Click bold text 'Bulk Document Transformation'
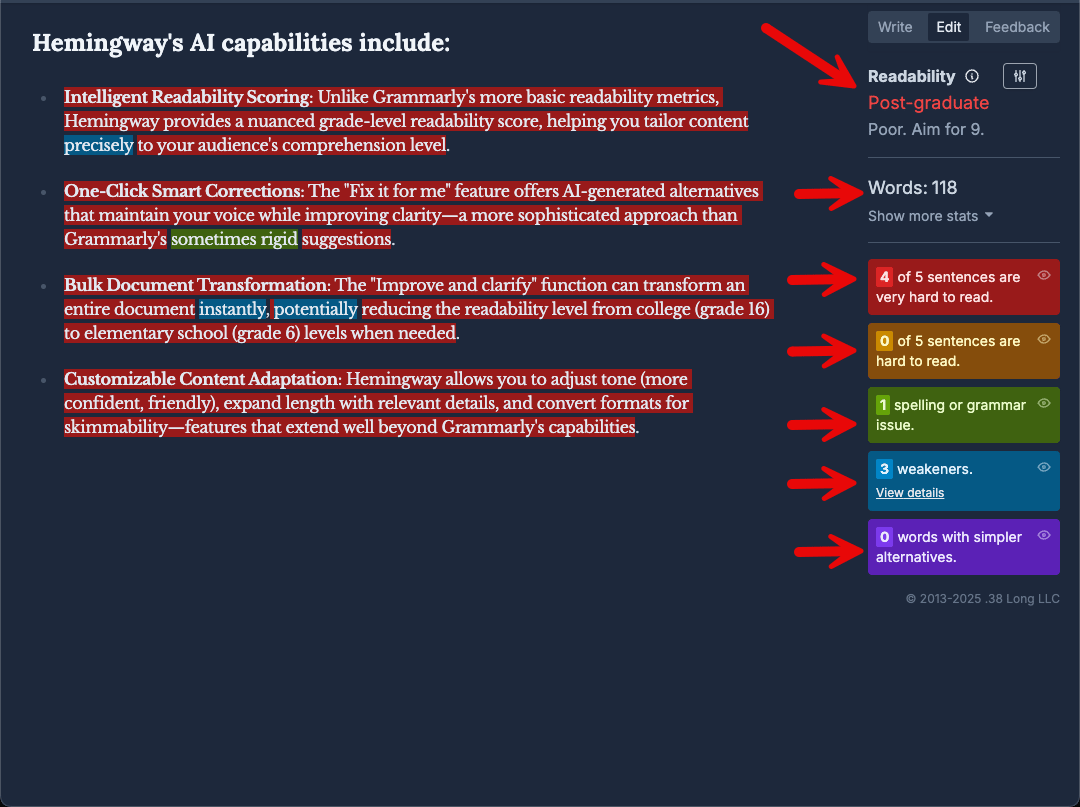This screenshot has height=807, width=1080. click(x=196, y=285)
